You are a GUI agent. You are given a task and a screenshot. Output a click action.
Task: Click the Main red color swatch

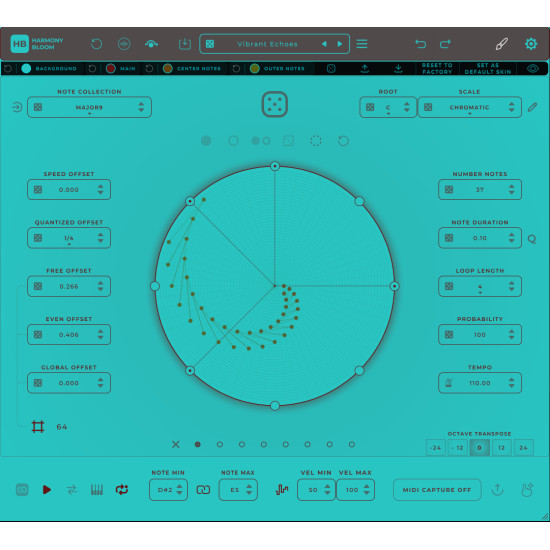[111, 68]
